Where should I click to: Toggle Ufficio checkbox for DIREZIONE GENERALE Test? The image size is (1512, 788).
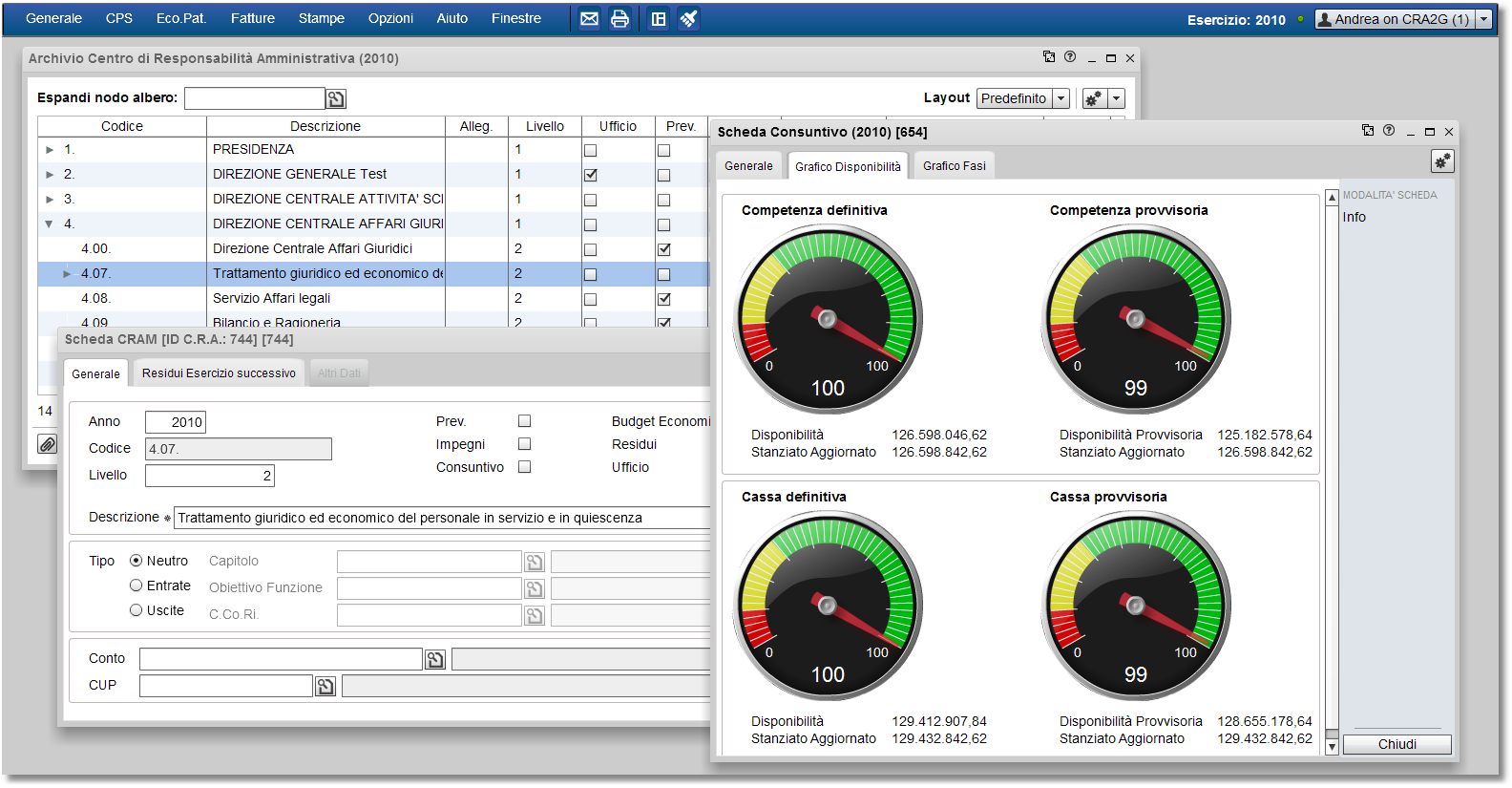pos(590,175)
